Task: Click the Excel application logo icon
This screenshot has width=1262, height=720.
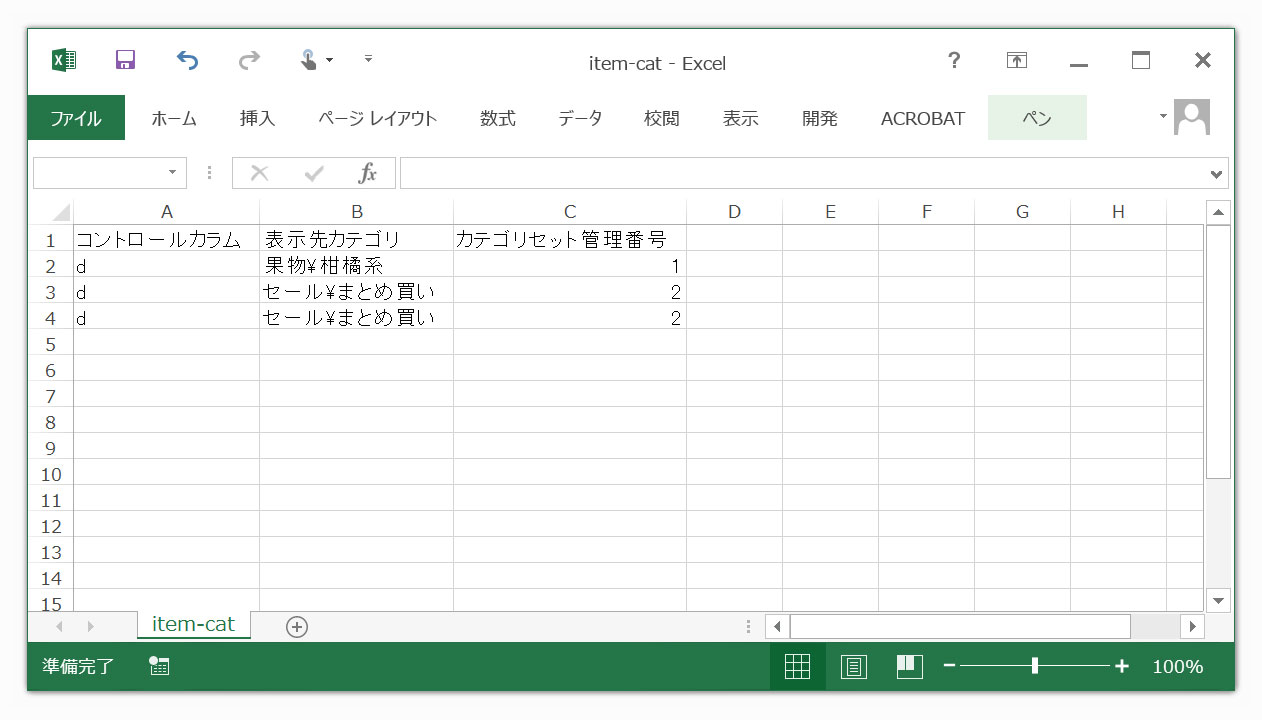Action: pos(64,60)
